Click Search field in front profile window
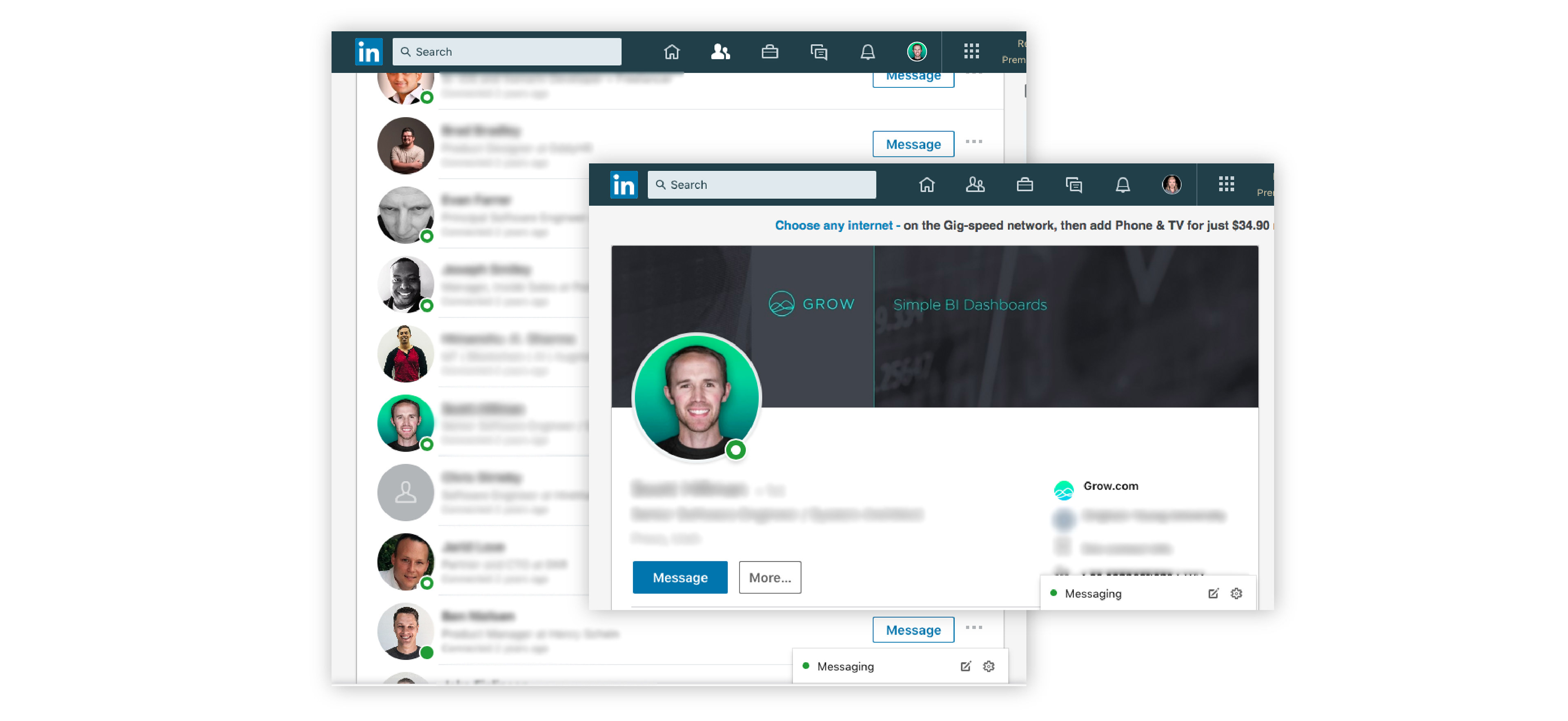Screen dimensions: 1568x721 point(762,185)
